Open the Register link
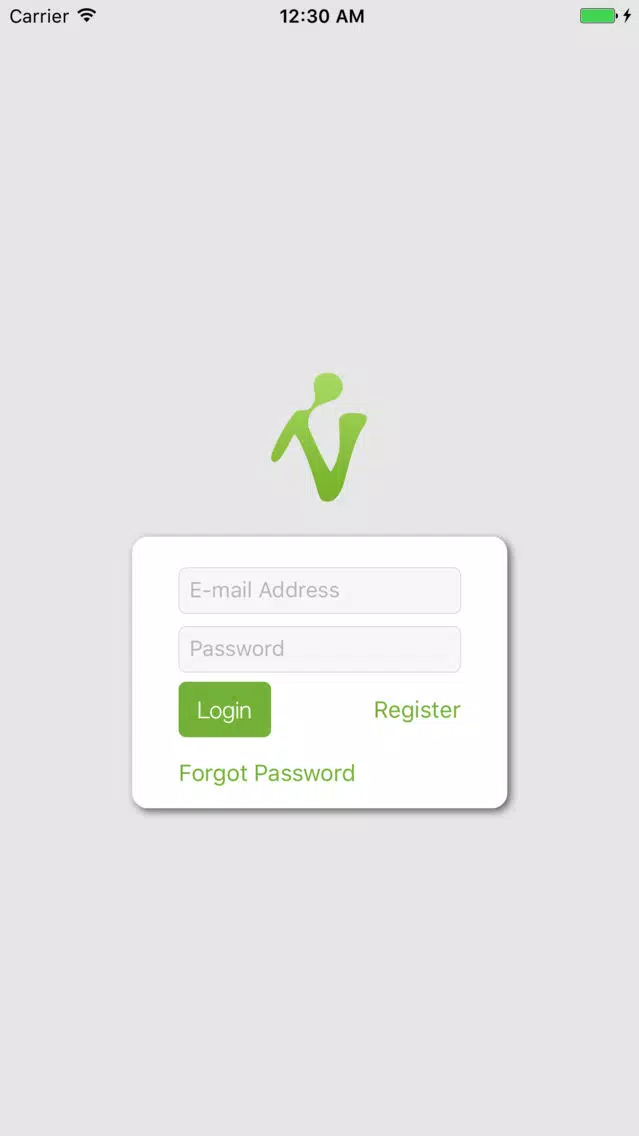The width and height of the screenshot is (639, 1136). click(x=417, y=710)
